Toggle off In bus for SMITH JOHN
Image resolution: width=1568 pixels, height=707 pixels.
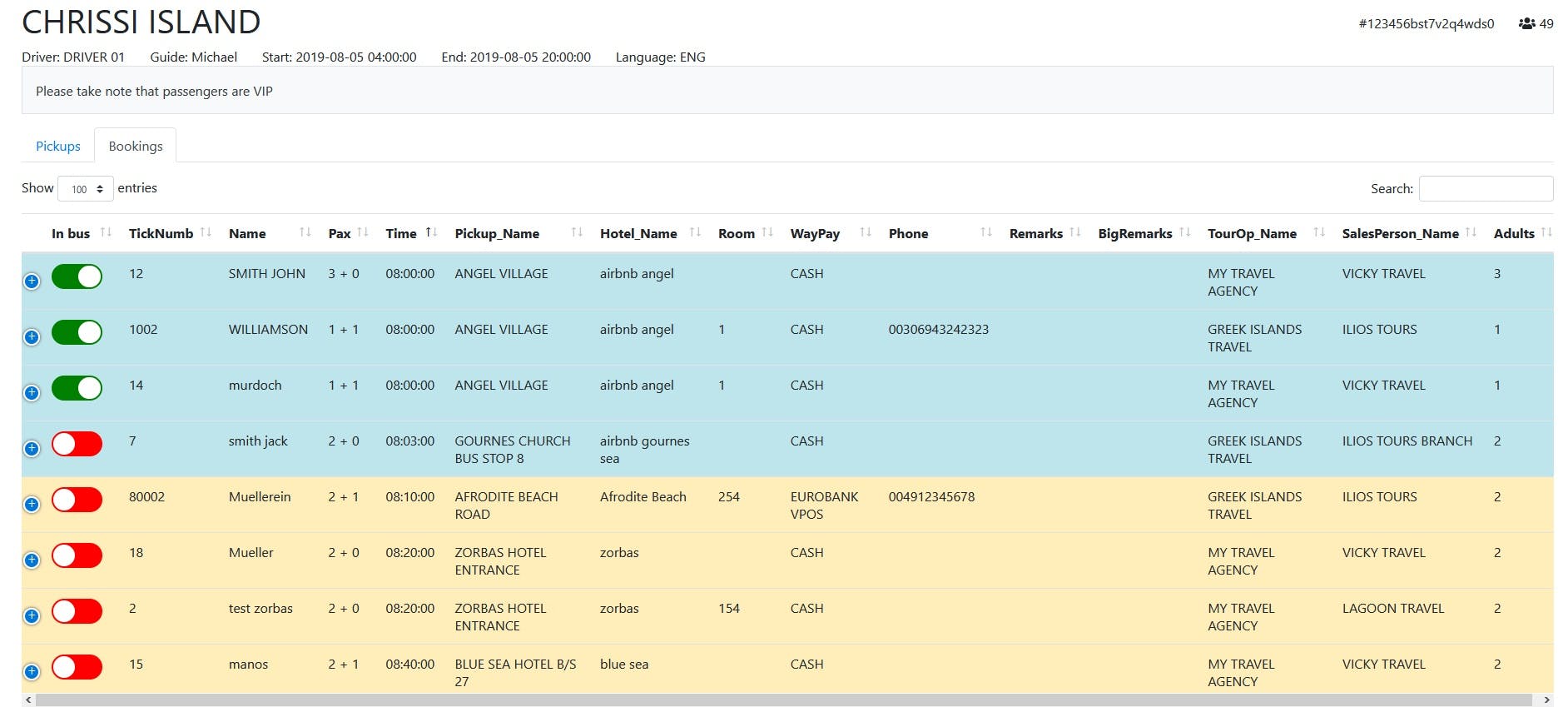coord(77,276)
